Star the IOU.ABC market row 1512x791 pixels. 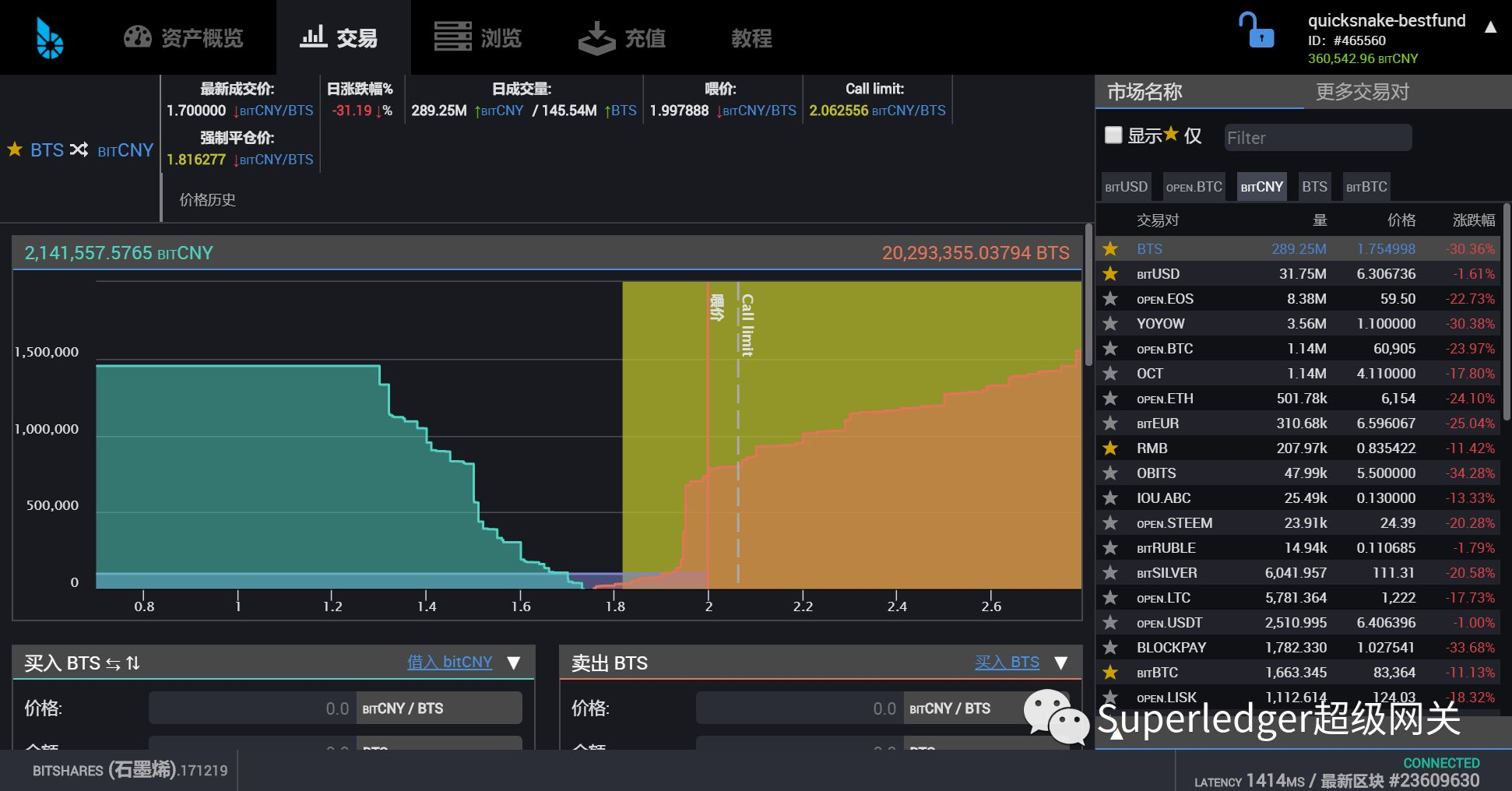1110,497
